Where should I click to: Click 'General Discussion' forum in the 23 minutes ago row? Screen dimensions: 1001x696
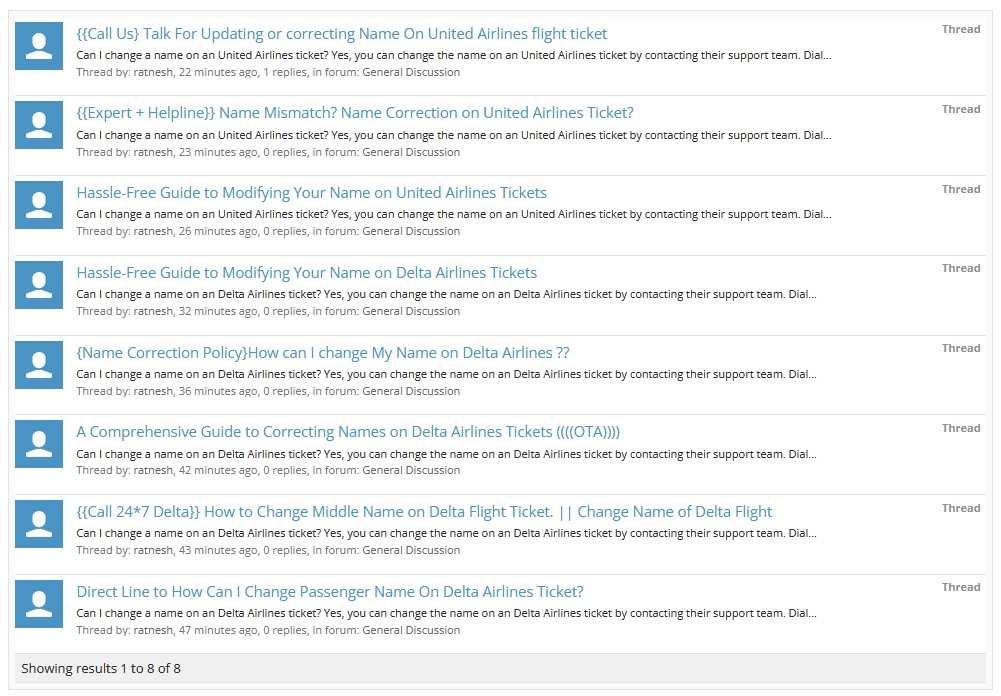[x=411, y=152]
